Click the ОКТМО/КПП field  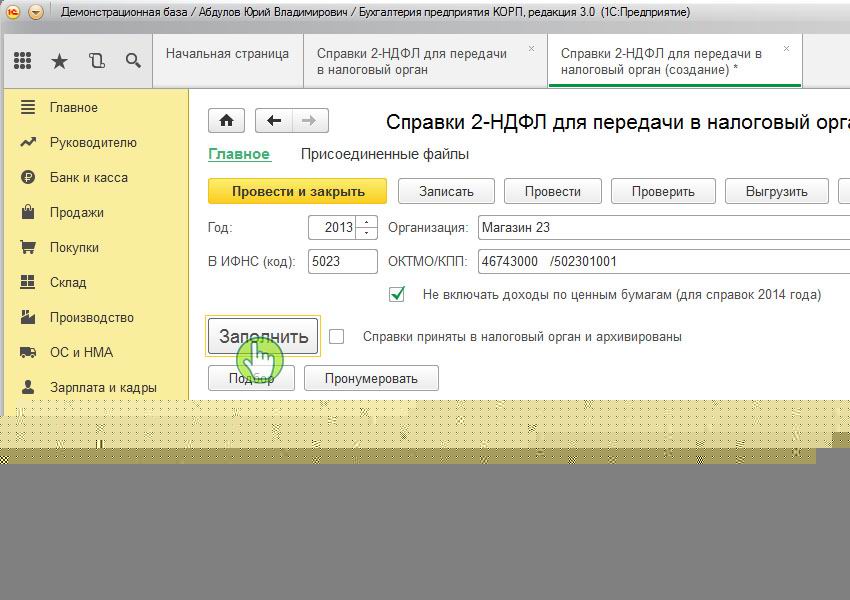tap(664, 262)
